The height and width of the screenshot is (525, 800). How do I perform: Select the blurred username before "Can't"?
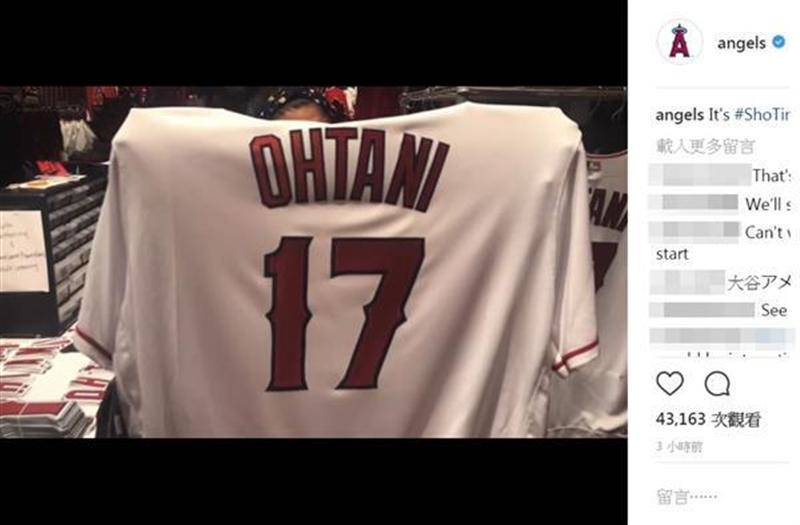[694, 232]
